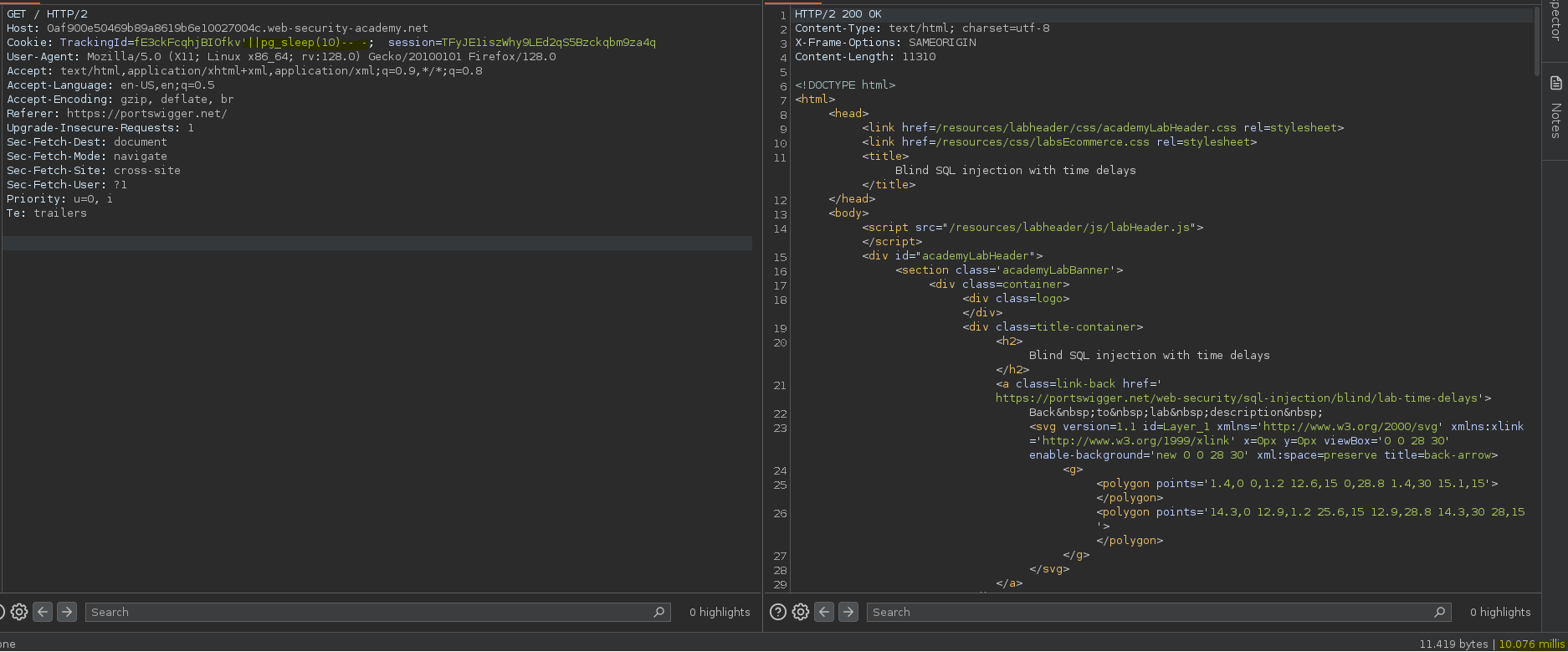The height and width of the screenshot is (652, 1568).
Task: Click the response panel '0 highlights' label
Action: coord(1500,613)
